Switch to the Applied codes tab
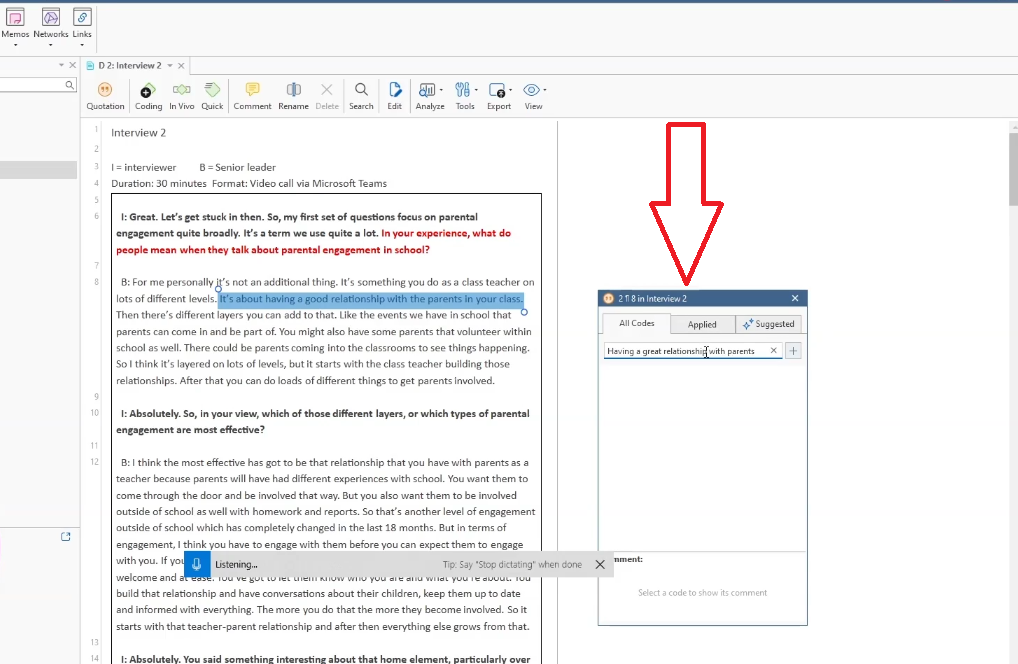The image size is (1018, 664). click(x=702, y=324)
